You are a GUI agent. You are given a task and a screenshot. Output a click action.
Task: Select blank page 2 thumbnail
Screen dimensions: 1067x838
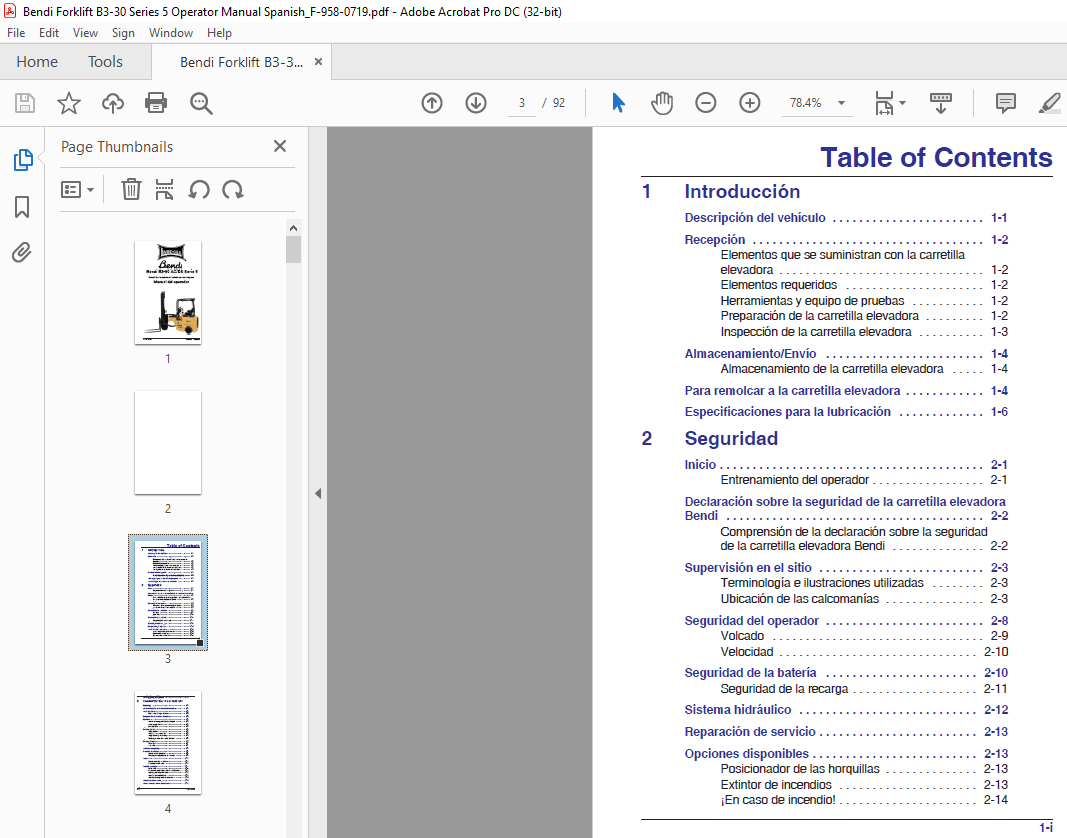point(167,442)
